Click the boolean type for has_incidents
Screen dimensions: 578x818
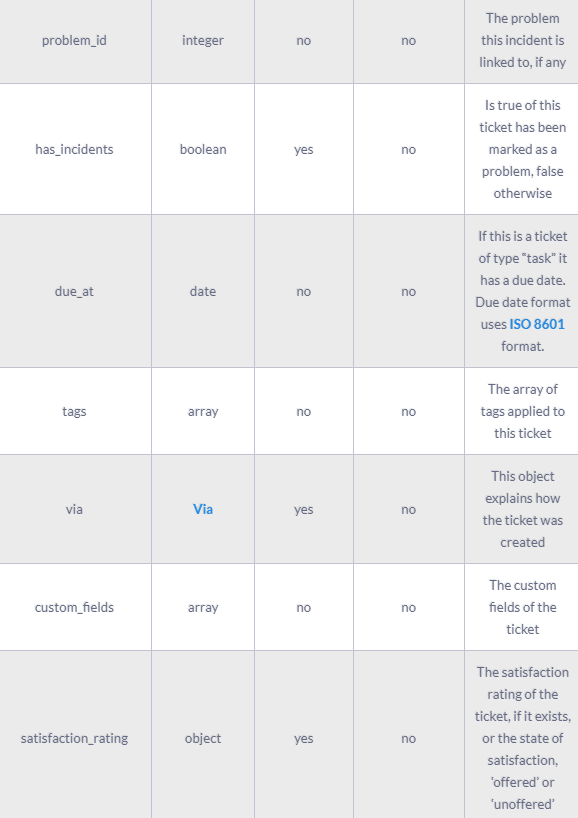[203, 149]
